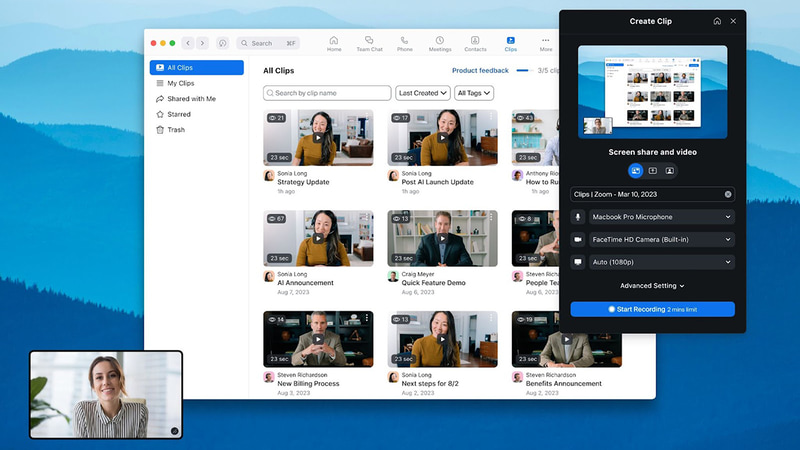Switch to the Meetings tab
Image resolution: width=800 pixels, height=450 pixels.
(440, 43)
